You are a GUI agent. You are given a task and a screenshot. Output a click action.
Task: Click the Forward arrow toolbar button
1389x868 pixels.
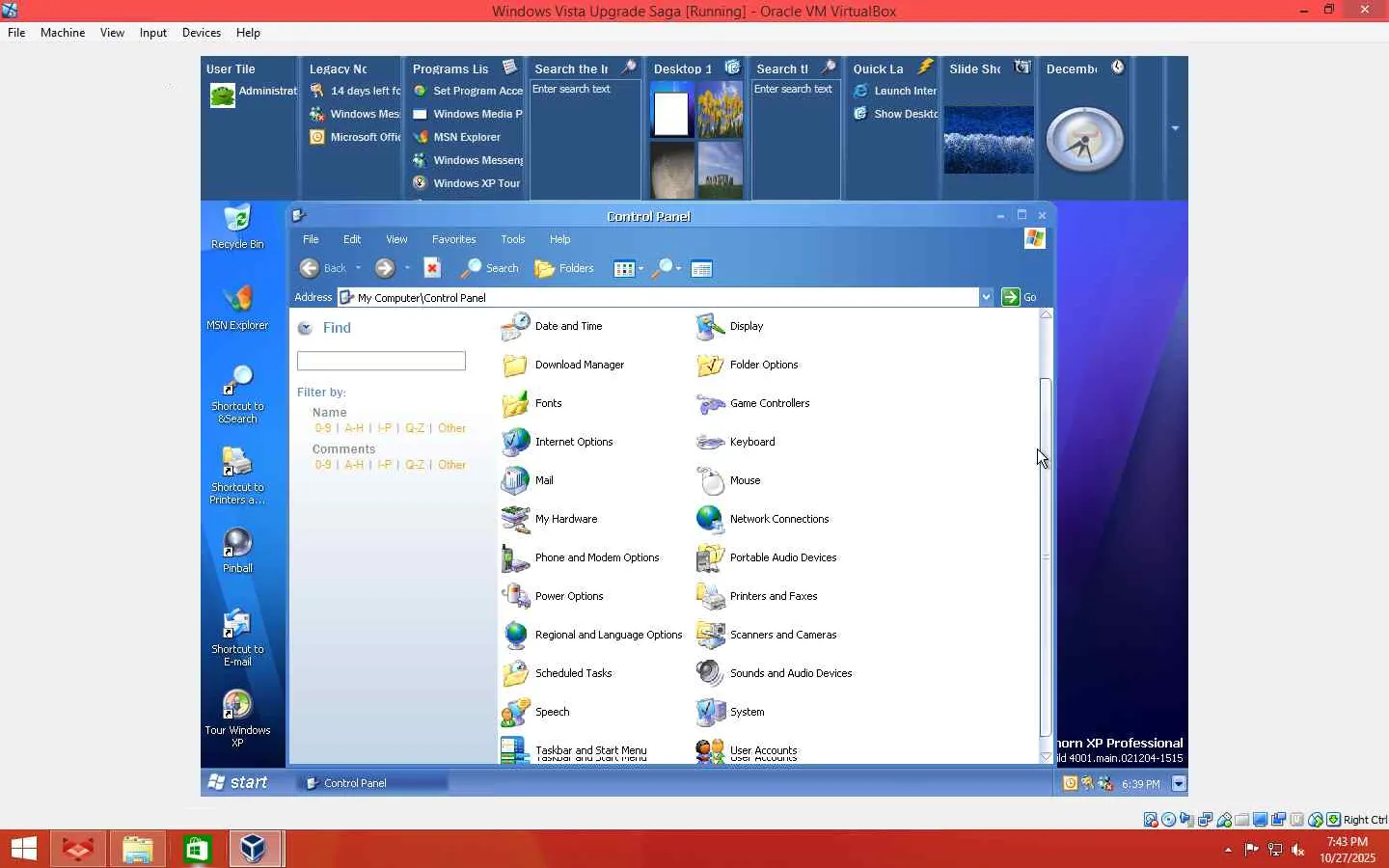pos(385,268)
